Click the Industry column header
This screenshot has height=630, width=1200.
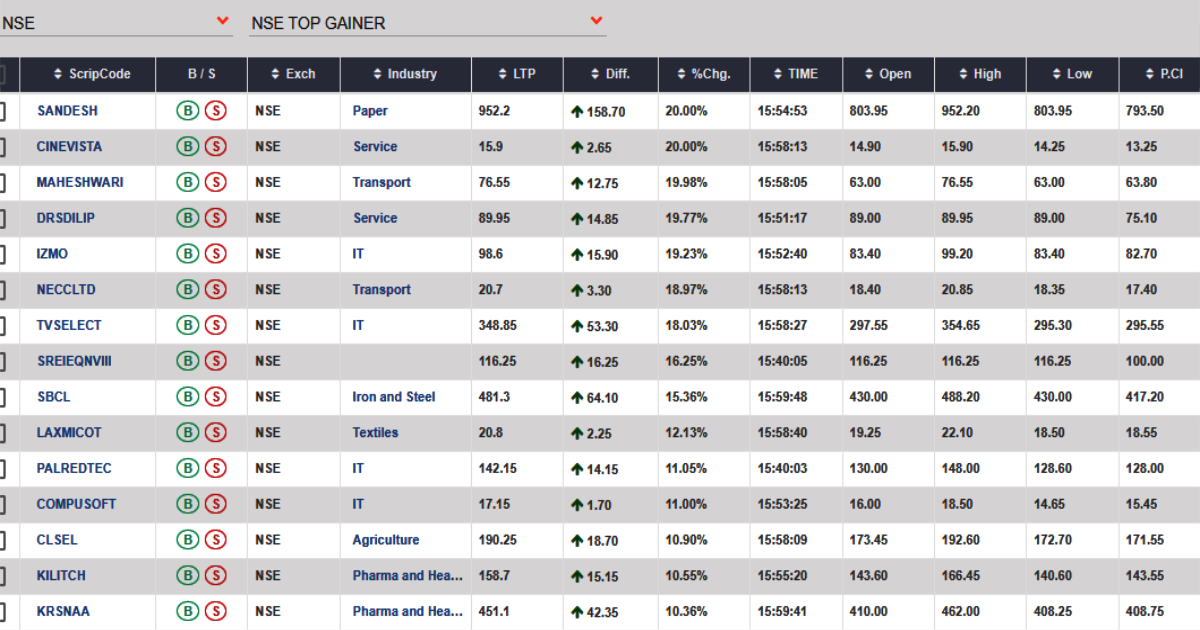(405, 74)
